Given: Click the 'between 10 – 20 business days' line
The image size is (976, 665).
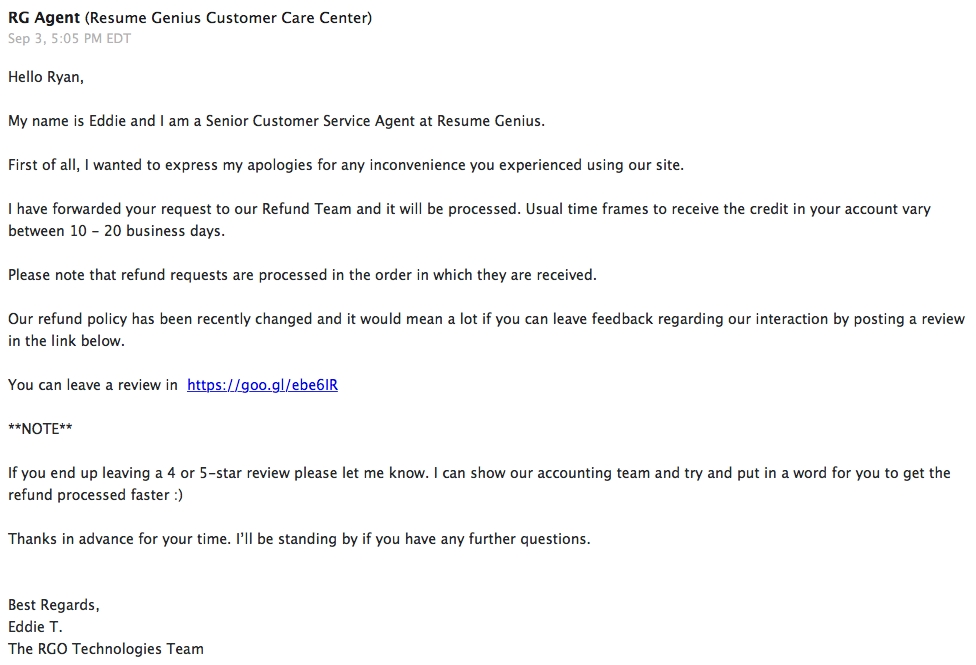Looking at the screenshot, I should coord(116,231).
